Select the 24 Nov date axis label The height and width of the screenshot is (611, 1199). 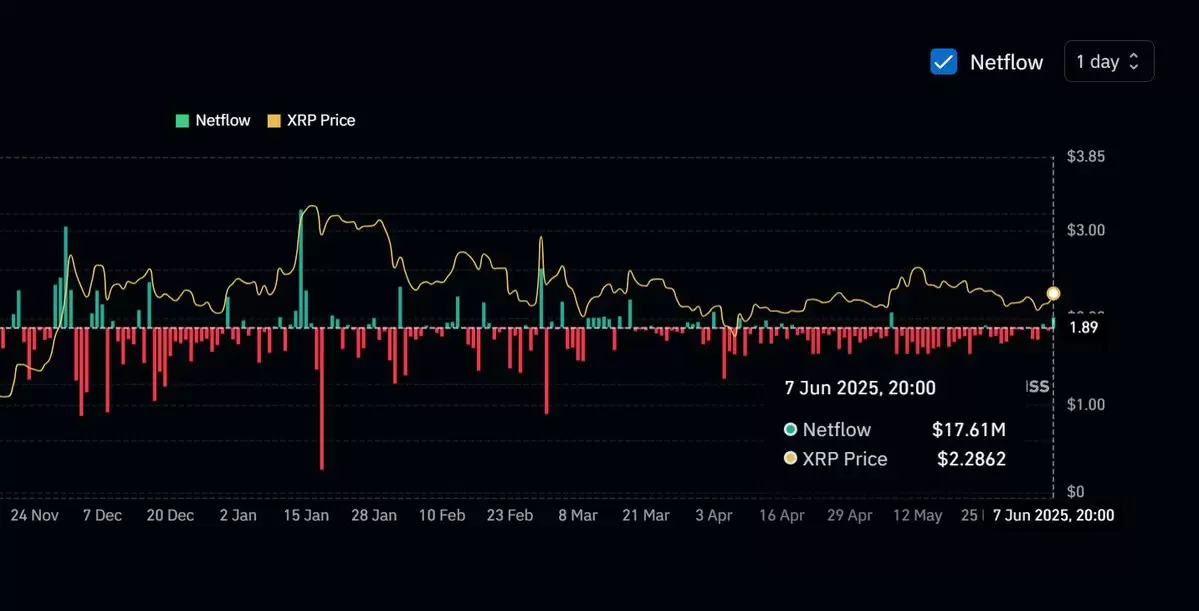click(35, 515)
